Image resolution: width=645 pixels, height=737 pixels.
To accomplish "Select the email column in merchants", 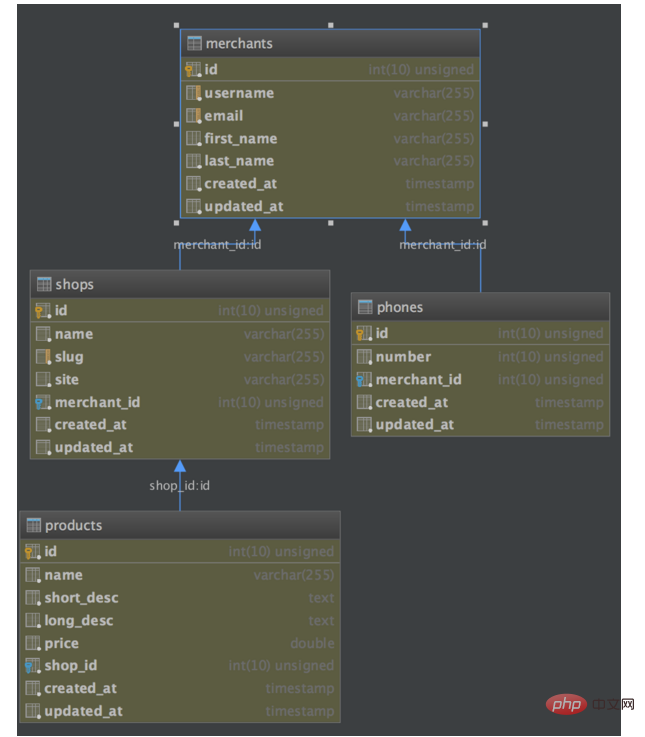I will (x=330, y=116).
